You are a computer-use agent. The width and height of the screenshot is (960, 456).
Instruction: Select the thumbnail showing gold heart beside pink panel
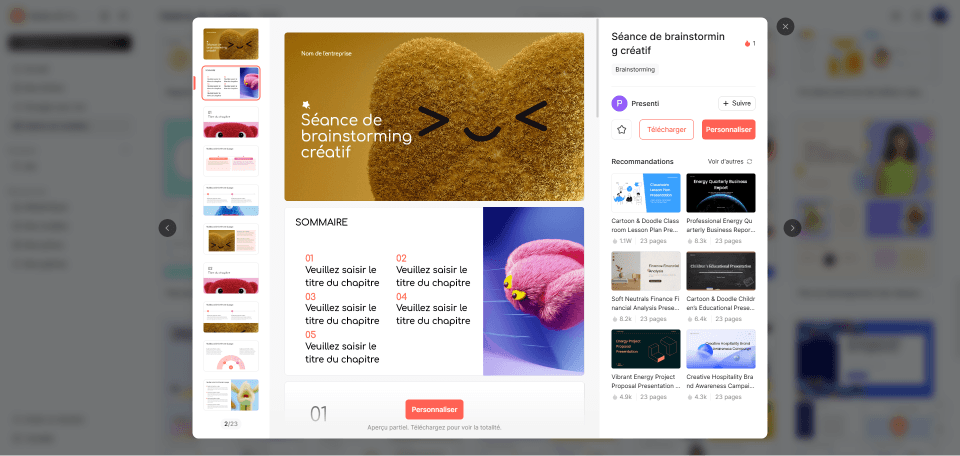[x=231, y=239]
